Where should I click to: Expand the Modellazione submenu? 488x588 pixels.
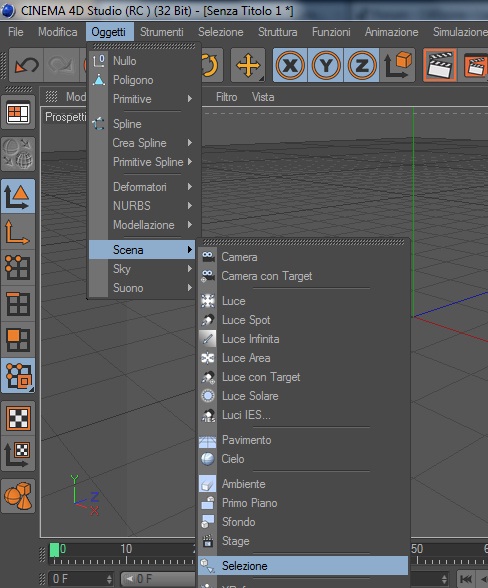[142, 225]
